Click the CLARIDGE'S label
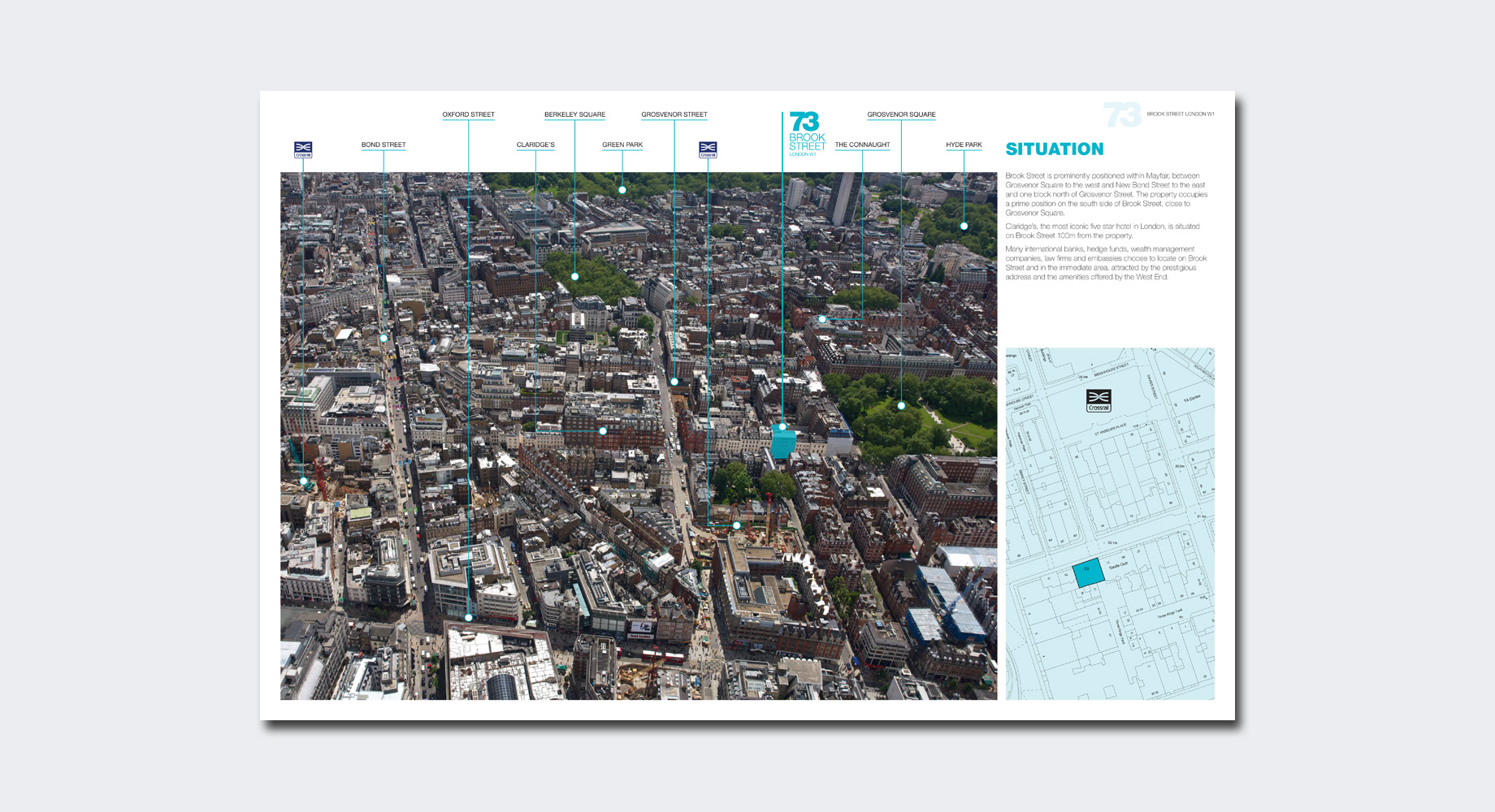This screenshot has width=1495, height=812. (535, 145)
